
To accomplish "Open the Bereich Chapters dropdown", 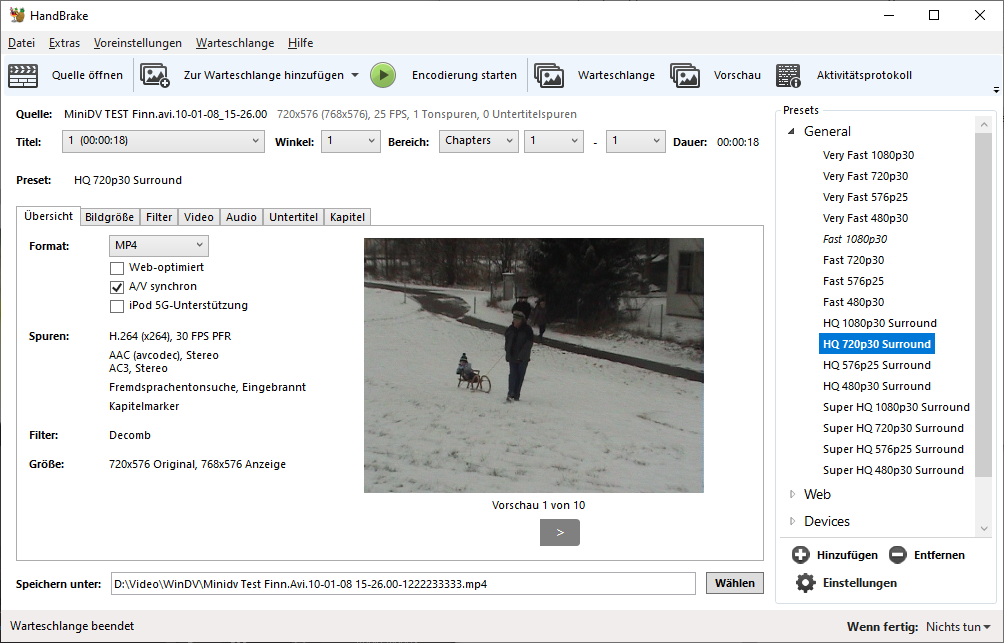I will [x=478, y=141].
